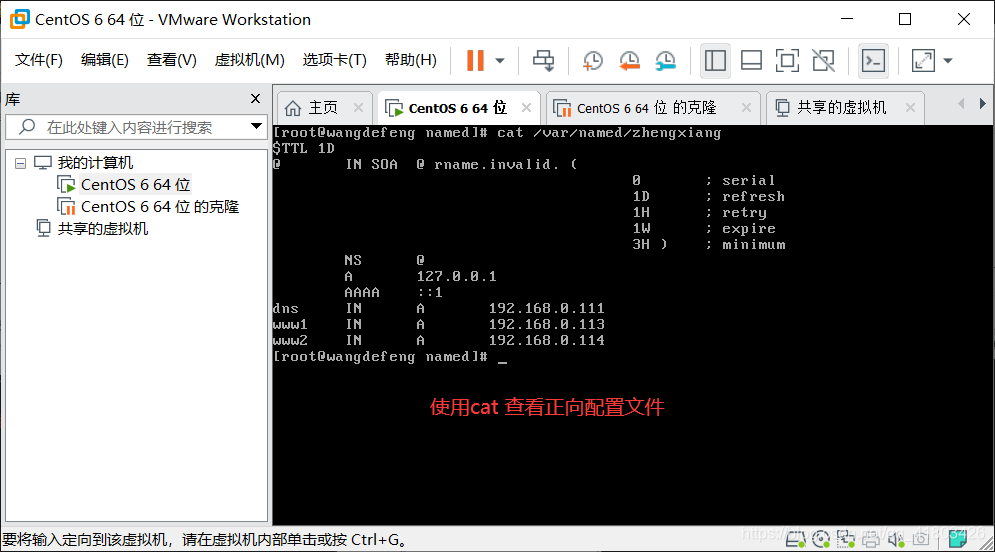This screenshot has height=552, width=995.
Task: Open the snapshot manager
Action: click(x=665, y=60)
